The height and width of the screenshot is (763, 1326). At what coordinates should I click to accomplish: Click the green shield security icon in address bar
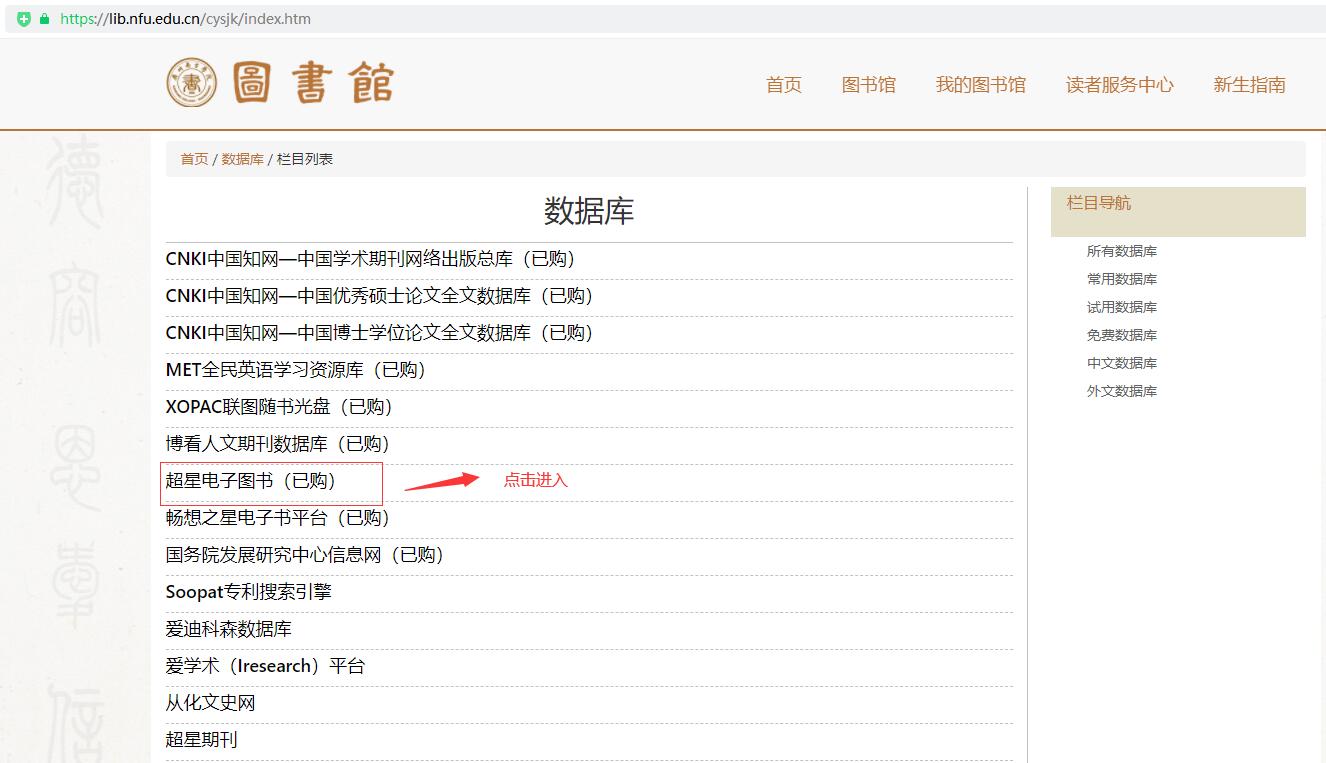pyautogui.click(x=24, y=19)
